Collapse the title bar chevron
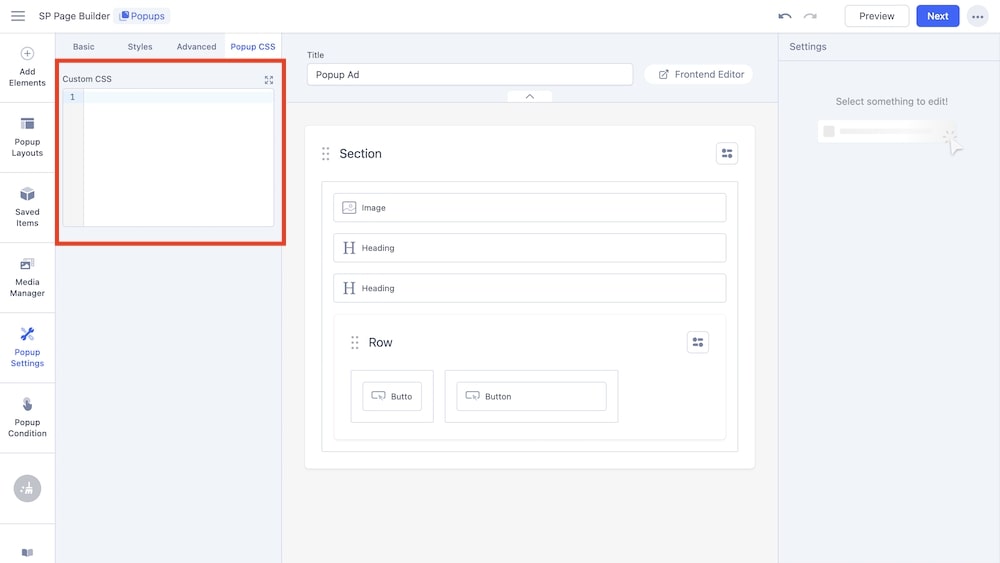This screenshot has width=1000, height=563. click(529, 96)
